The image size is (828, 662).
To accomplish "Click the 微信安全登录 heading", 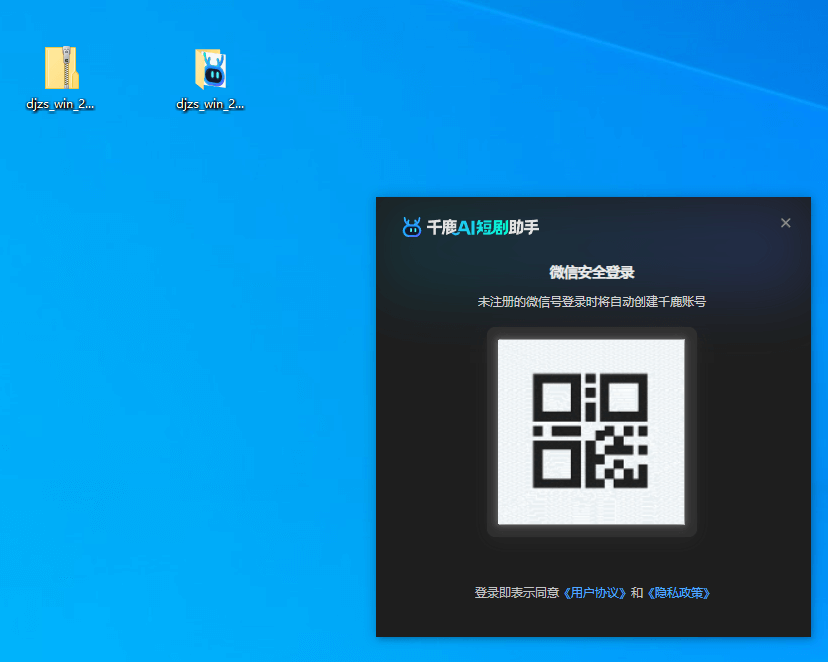I will click(591, 272).
